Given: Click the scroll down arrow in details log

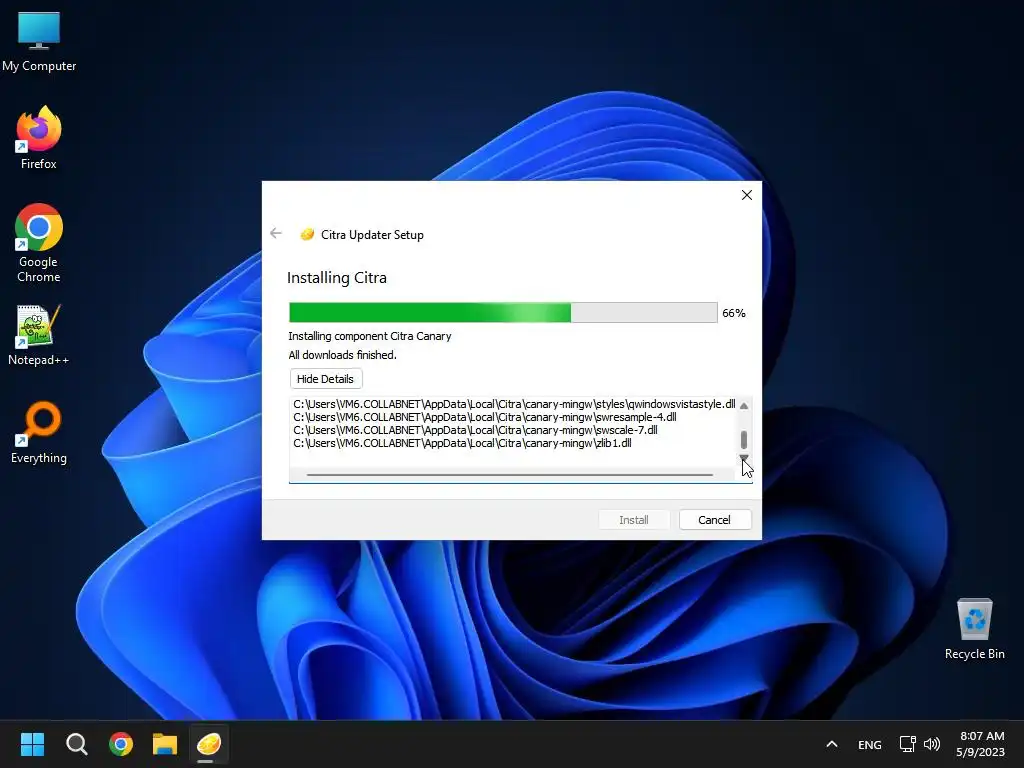Looking at the screenshot, I should pyautogui.click(x=744, y=458).
